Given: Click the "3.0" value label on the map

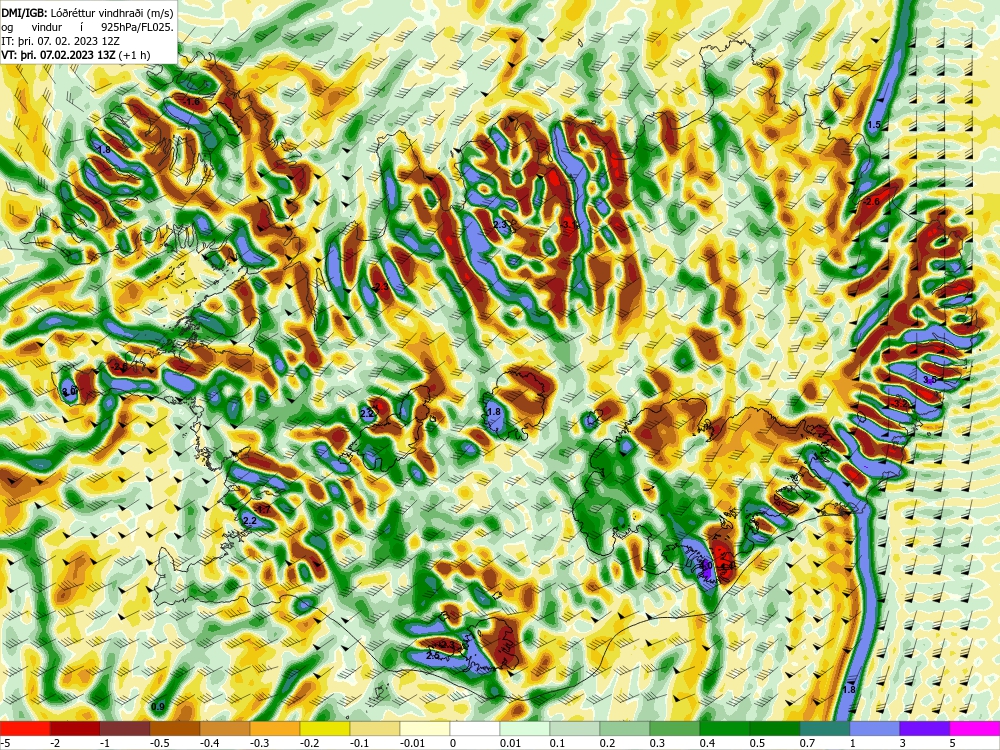Looking at the screenshot, I should (69, 390).
